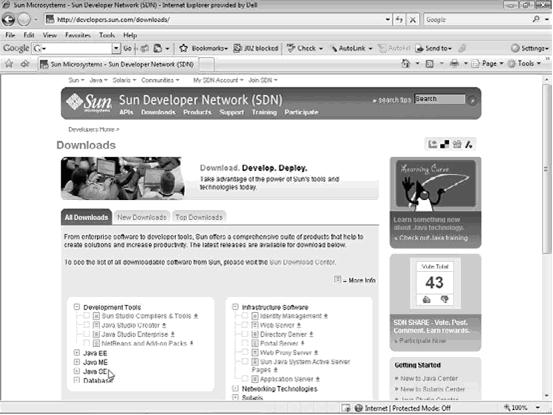This screenshot has height=415, width=553.
Task: Click the Participate Now link
Action: [423, 341]
